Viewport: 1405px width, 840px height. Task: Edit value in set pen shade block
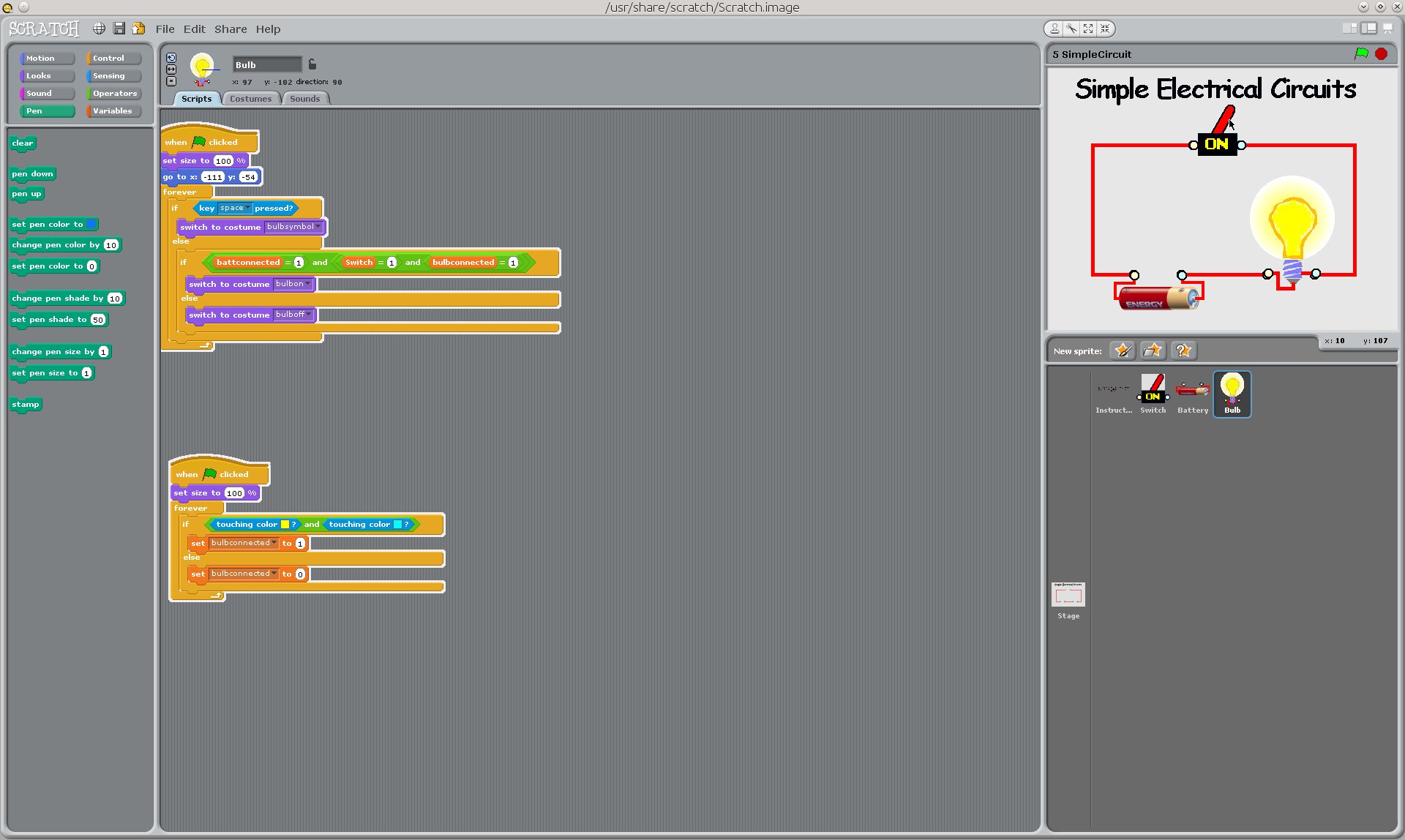pos(98,320)
